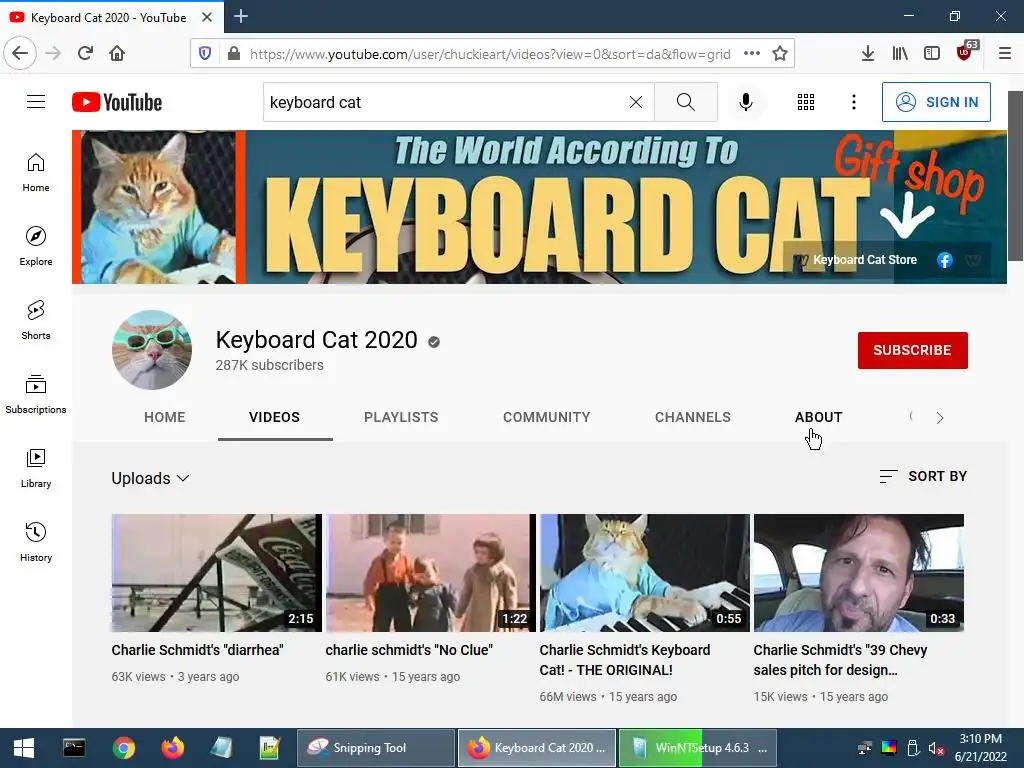Play the 1:22 No Clue thumbnail

click(430, 573)
